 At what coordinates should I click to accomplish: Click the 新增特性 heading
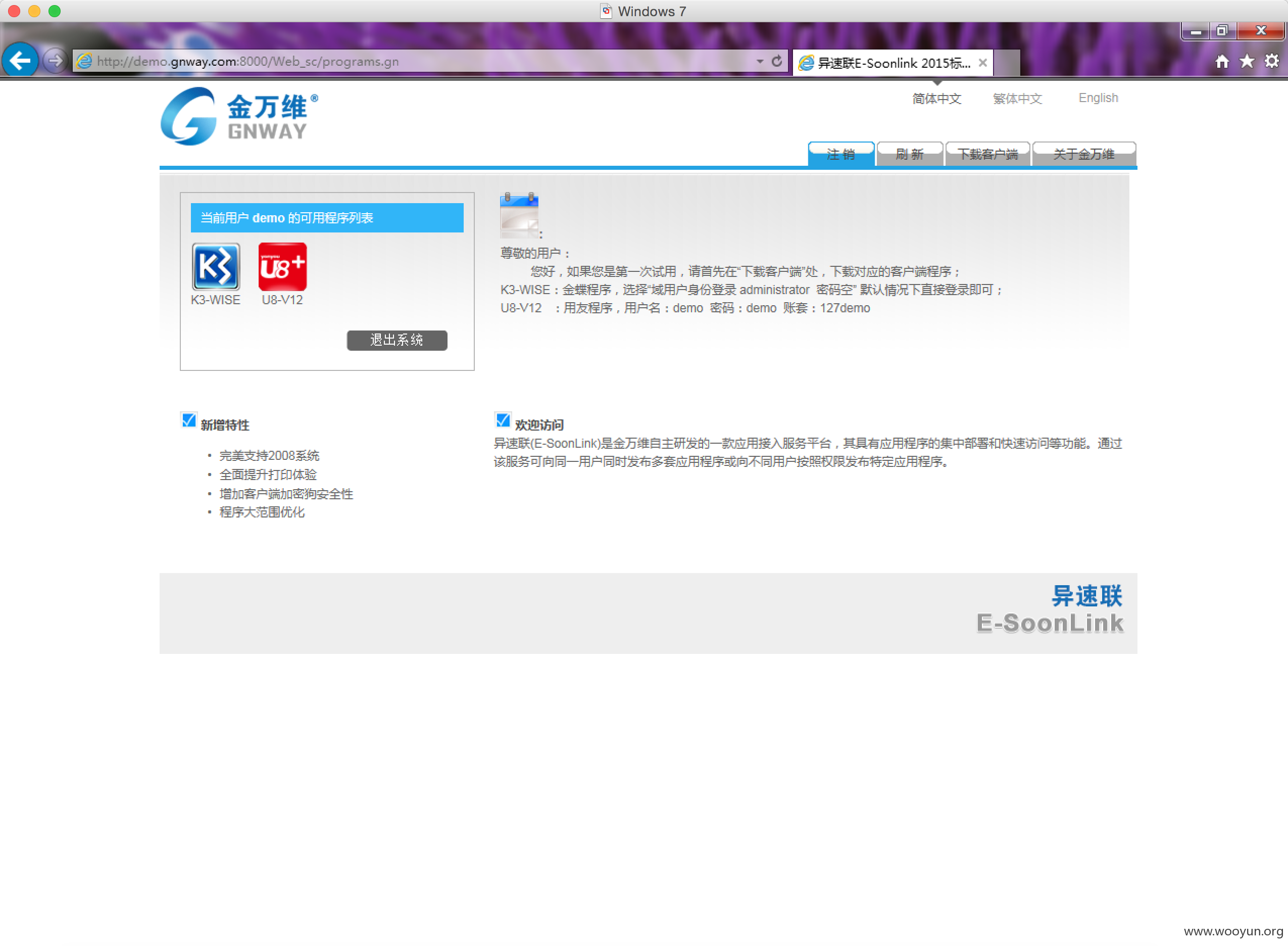(x=225, y=425)
